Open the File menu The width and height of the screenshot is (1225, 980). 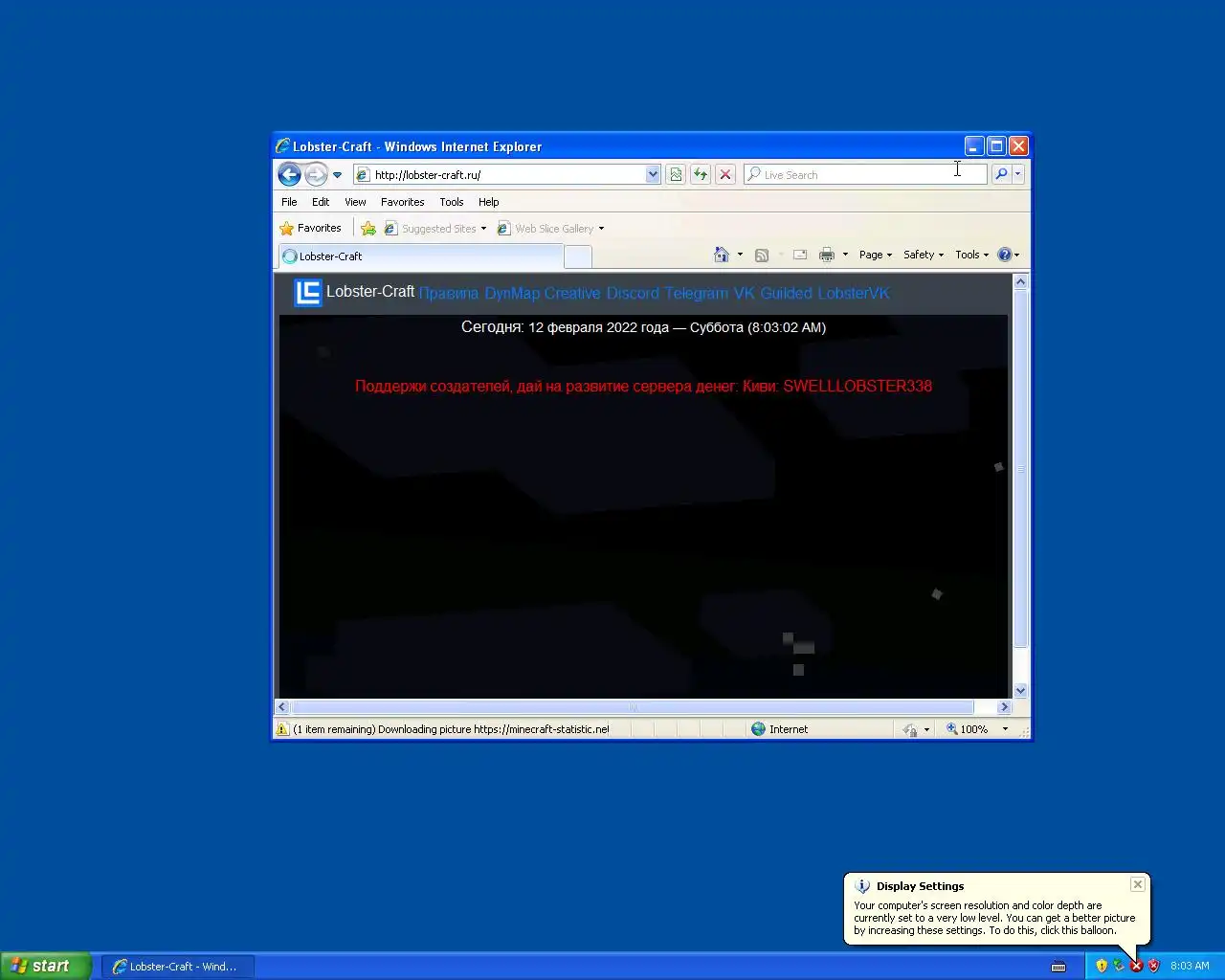pyautogui.click(x=289, y=202)
